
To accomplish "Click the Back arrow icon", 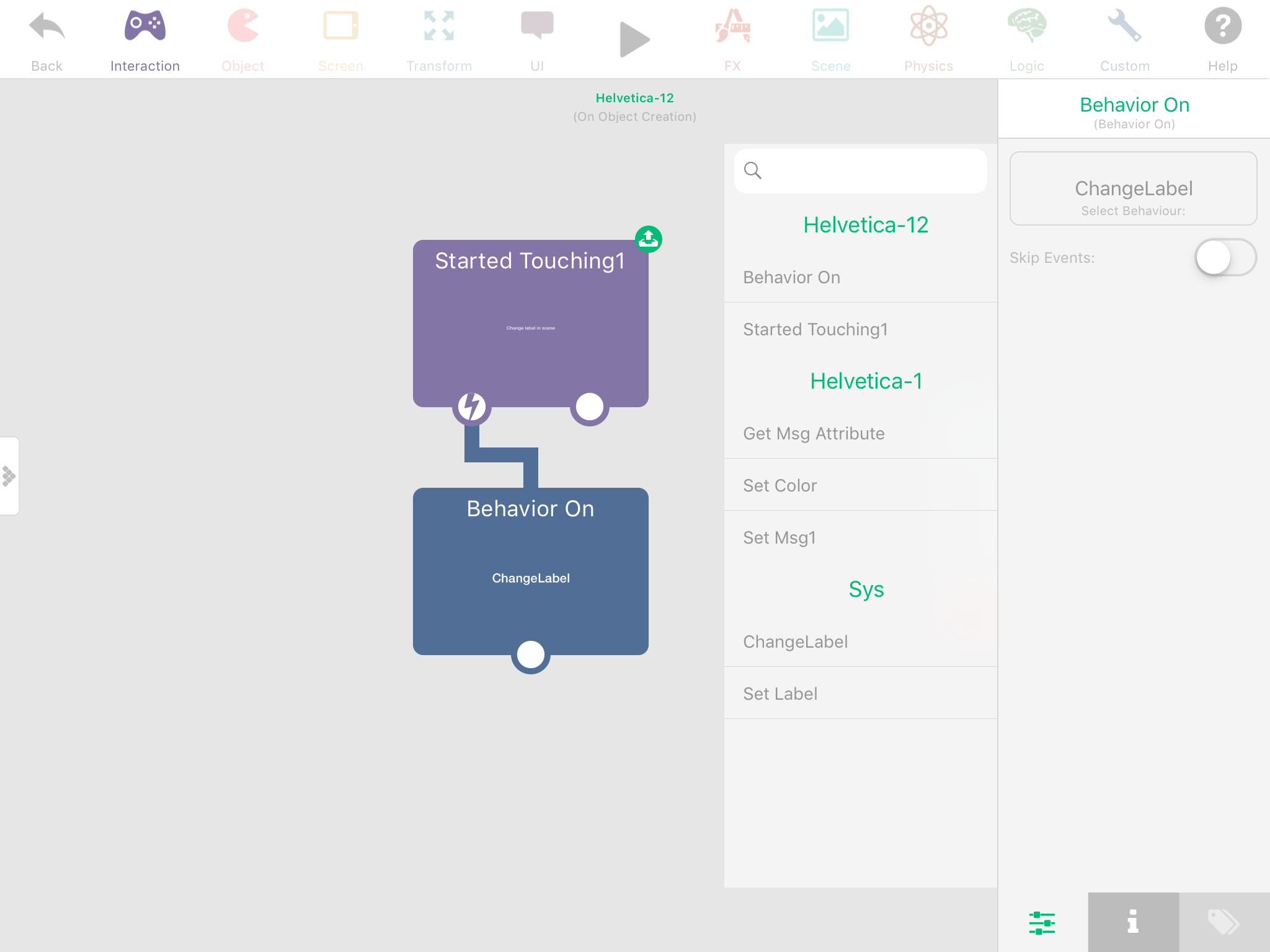I will click(47, 28).
